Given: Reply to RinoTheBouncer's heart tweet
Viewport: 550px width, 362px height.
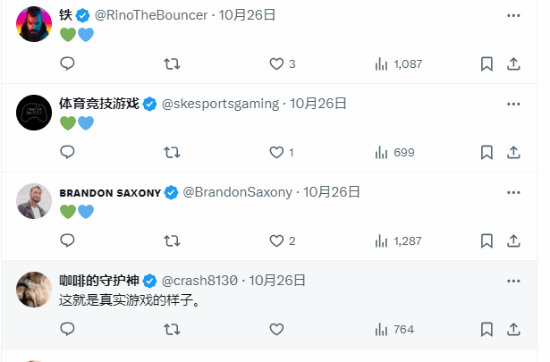Looking at the screenshot, I should pos(67,64).
